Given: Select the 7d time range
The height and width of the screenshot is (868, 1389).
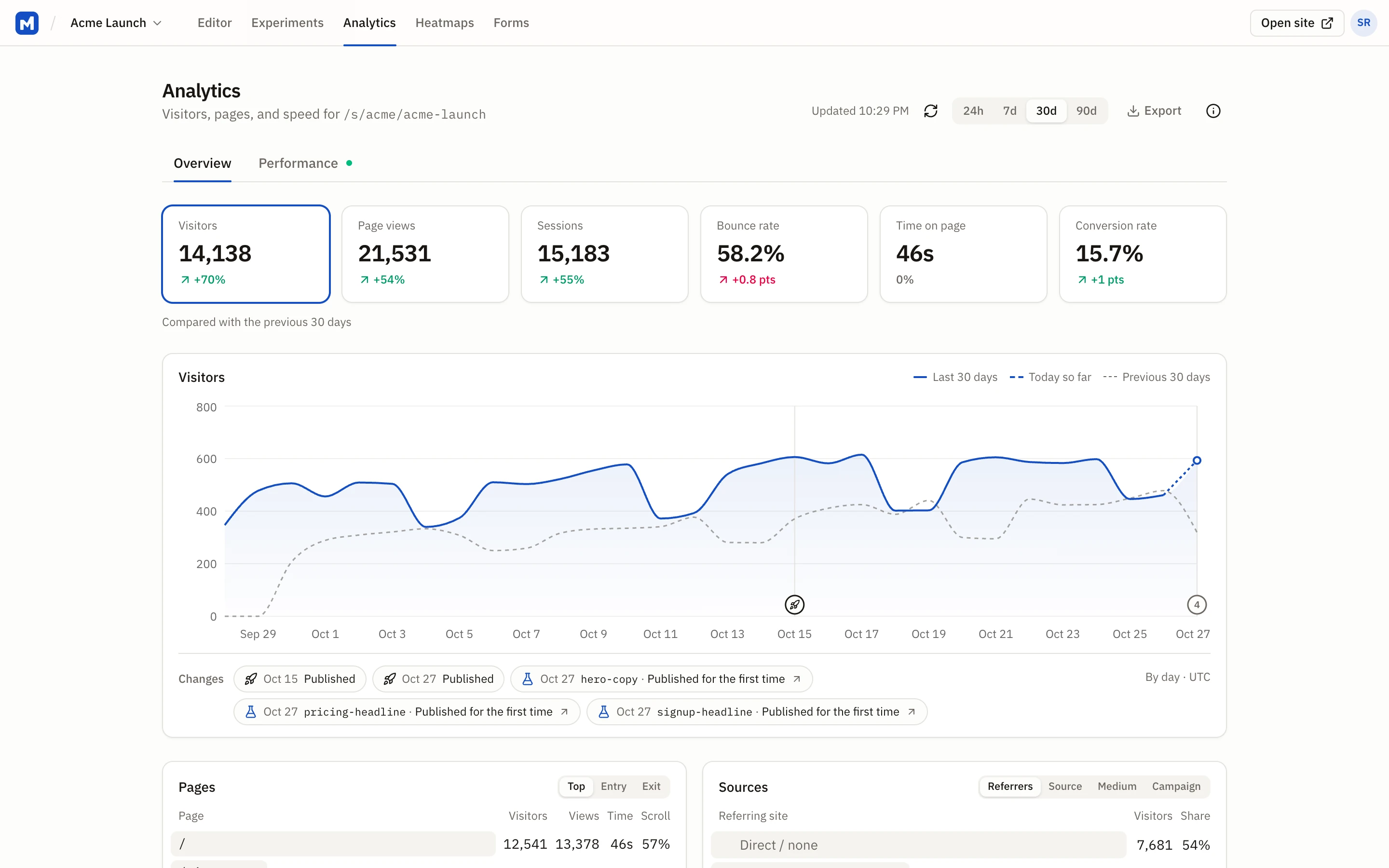Looking at the screenshot, I should (1009, 111).
